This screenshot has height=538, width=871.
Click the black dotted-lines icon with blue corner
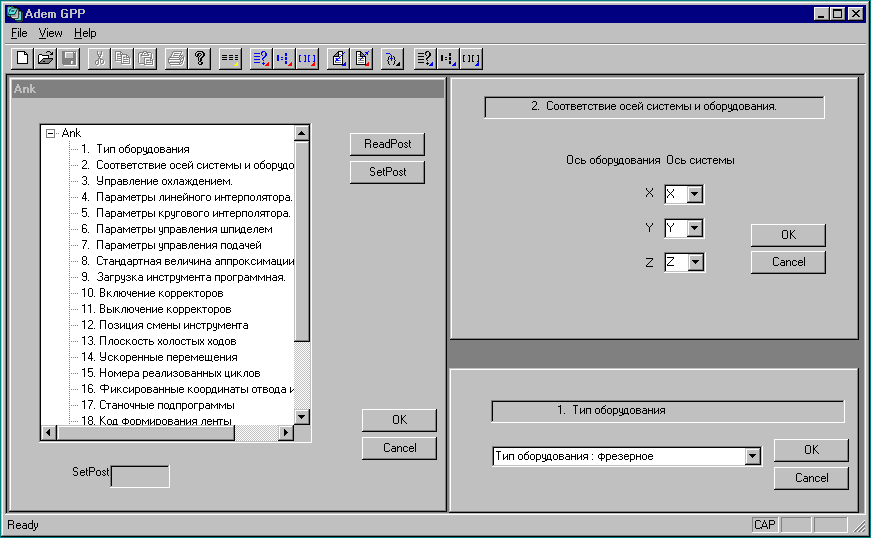coord(448,58)
